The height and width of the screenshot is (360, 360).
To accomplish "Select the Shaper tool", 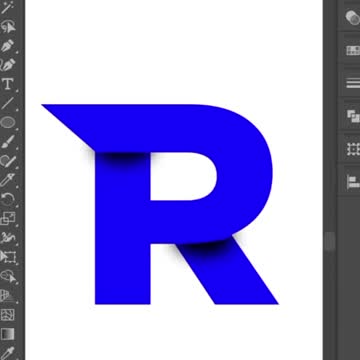I will pos(7,161).
